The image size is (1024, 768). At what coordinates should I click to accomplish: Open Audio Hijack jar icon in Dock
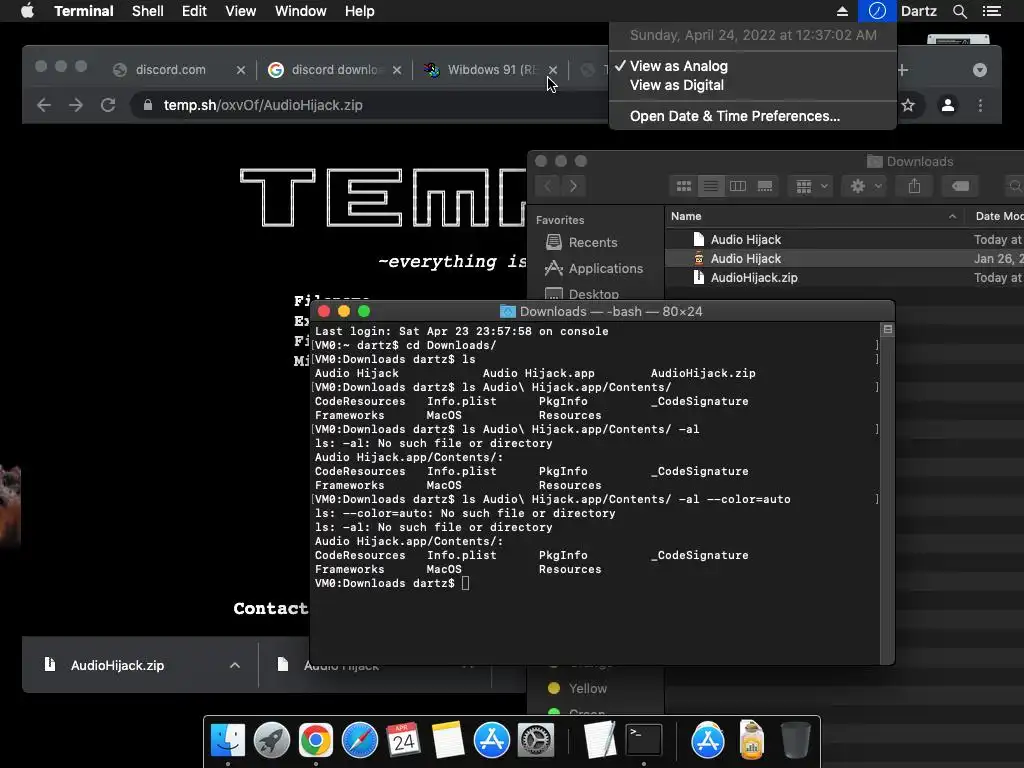752,741
